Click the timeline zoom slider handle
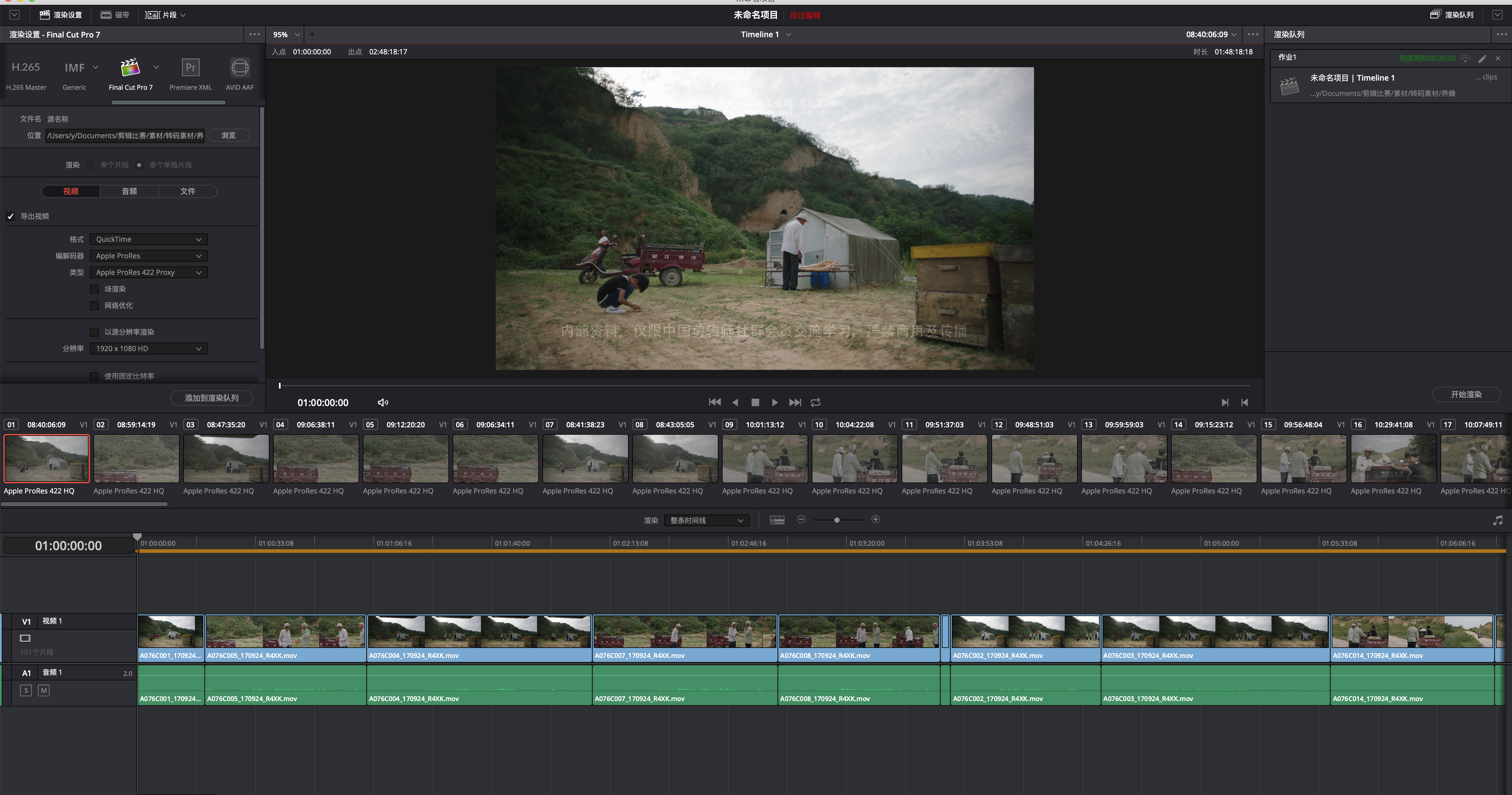 [x=836, y=520]
